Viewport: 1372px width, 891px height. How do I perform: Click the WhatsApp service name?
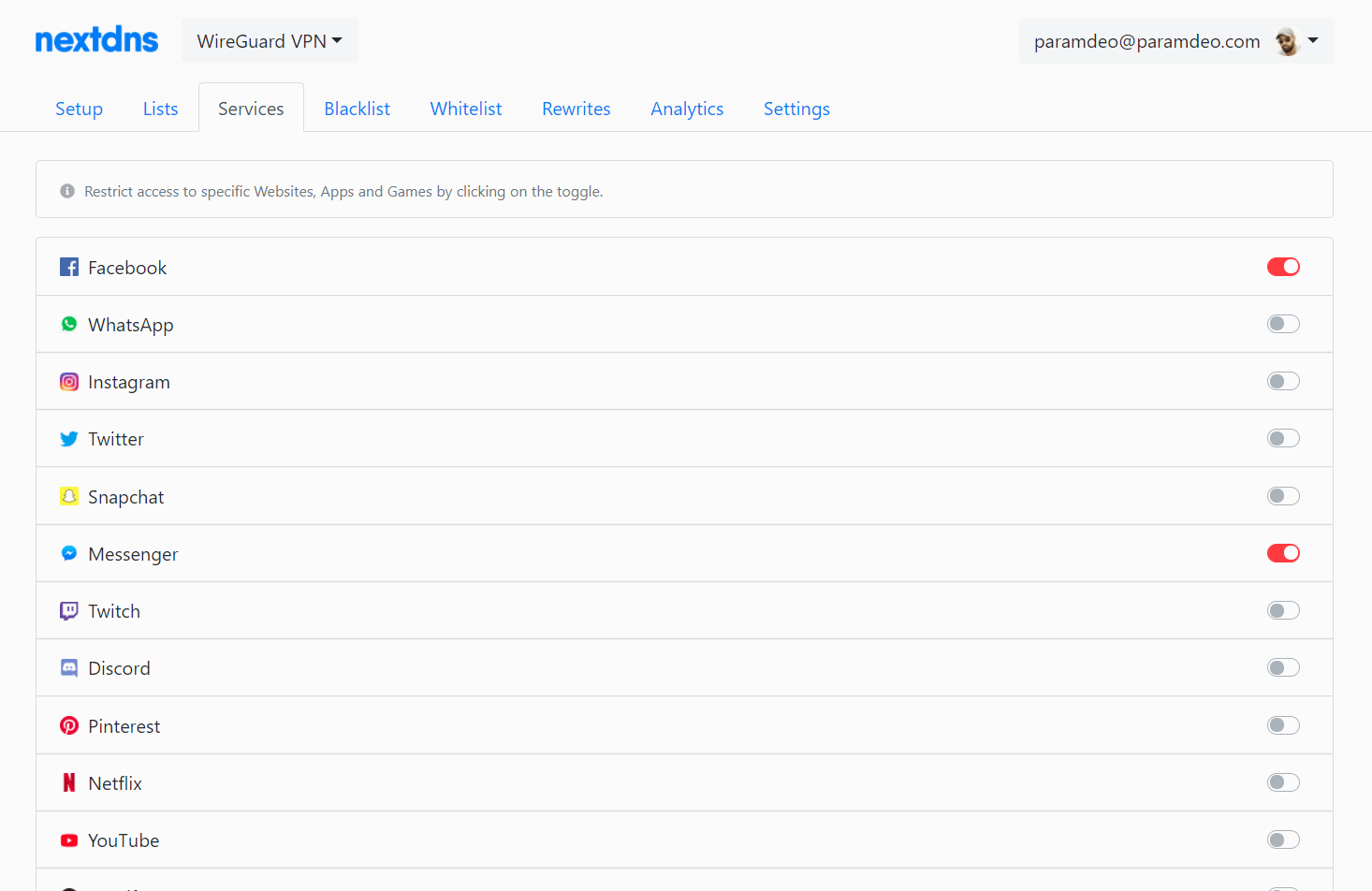tap(131, 325)
